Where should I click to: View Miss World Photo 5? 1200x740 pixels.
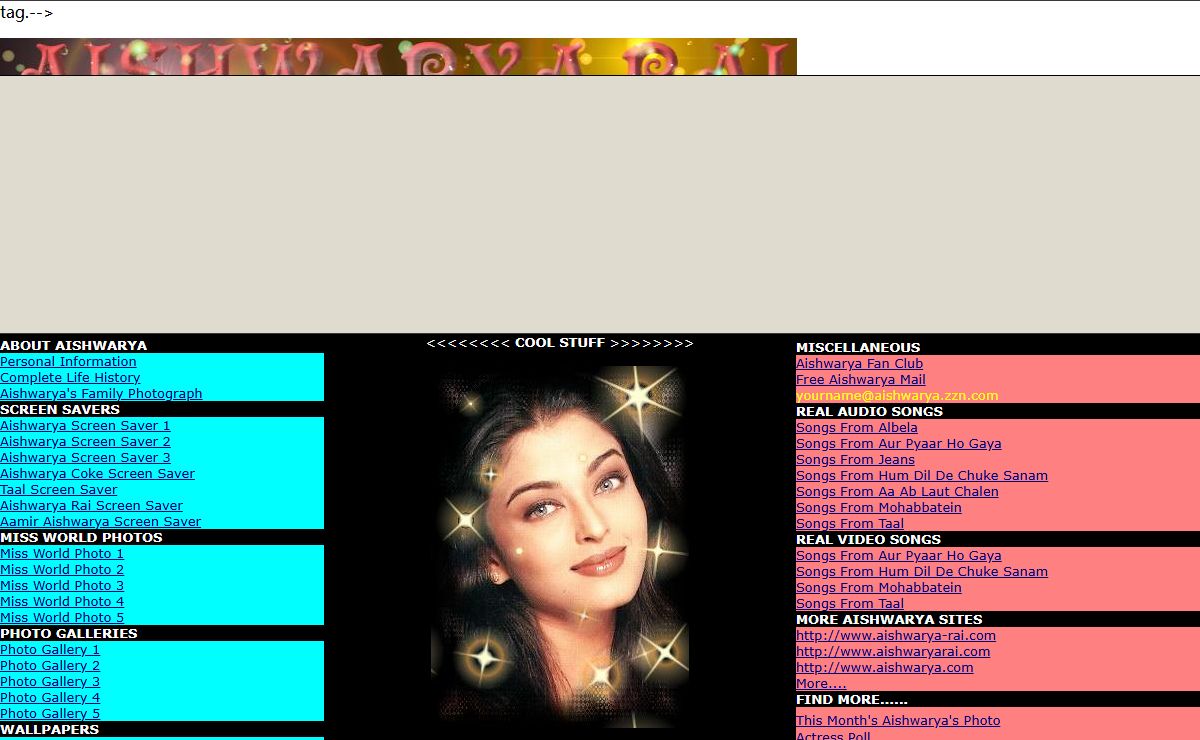pos(62,618)
